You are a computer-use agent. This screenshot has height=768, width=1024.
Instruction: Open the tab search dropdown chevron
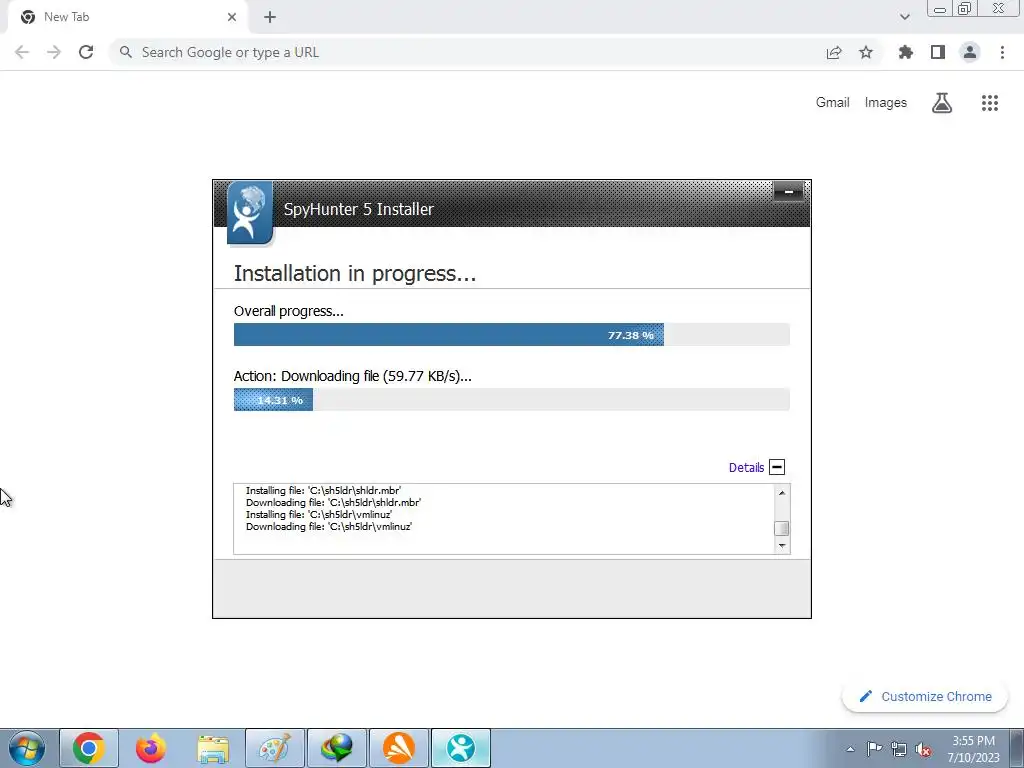coord(904,17)
